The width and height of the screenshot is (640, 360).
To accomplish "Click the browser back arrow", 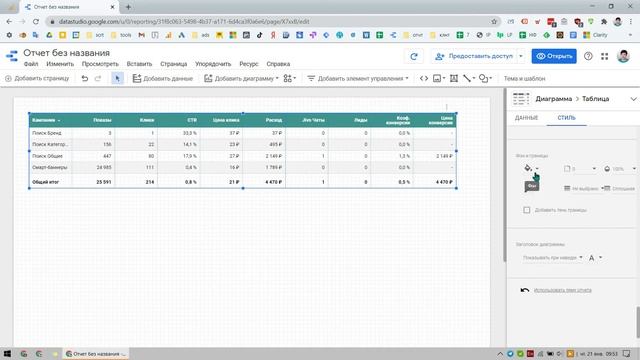I will (9, 22).
